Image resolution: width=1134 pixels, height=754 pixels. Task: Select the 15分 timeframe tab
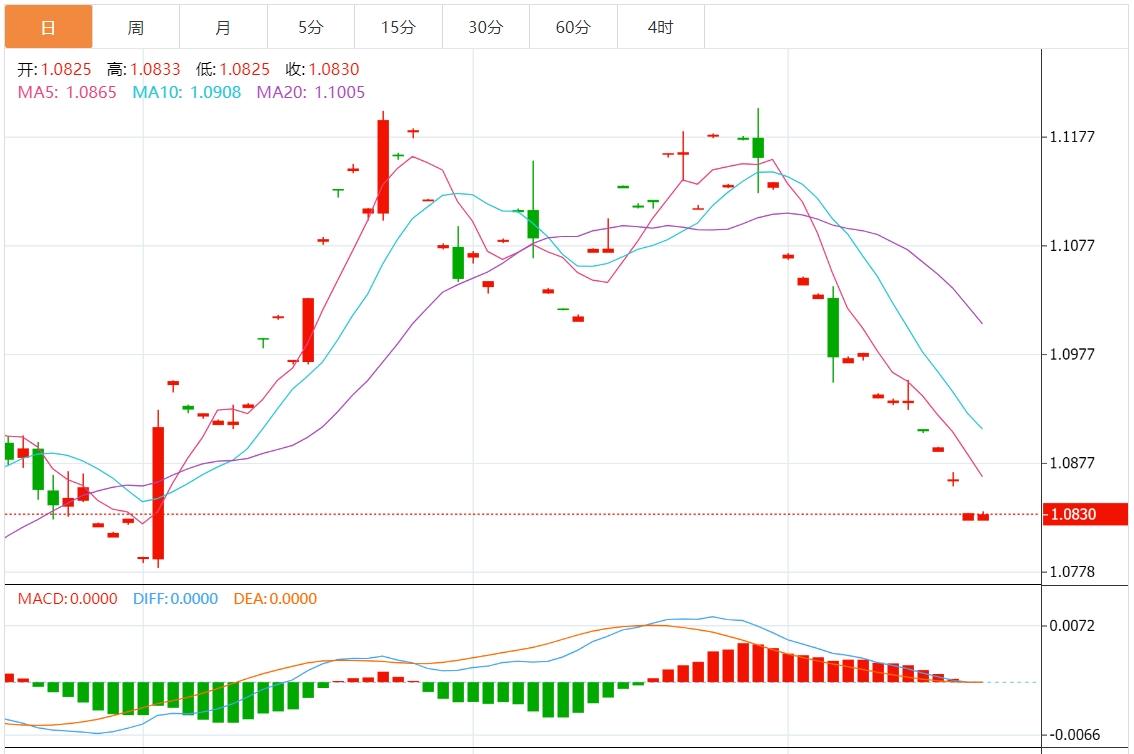point(398,27)
